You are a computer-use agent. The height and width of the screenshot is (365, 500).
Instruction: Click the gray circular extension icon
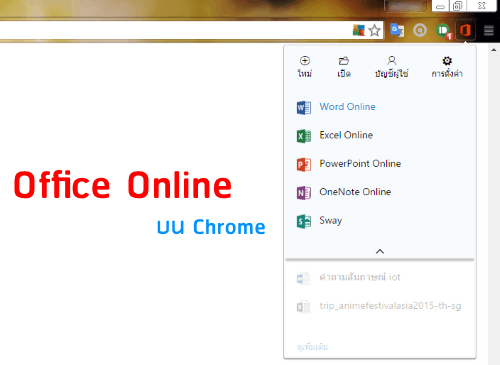(x=420, y=31)
